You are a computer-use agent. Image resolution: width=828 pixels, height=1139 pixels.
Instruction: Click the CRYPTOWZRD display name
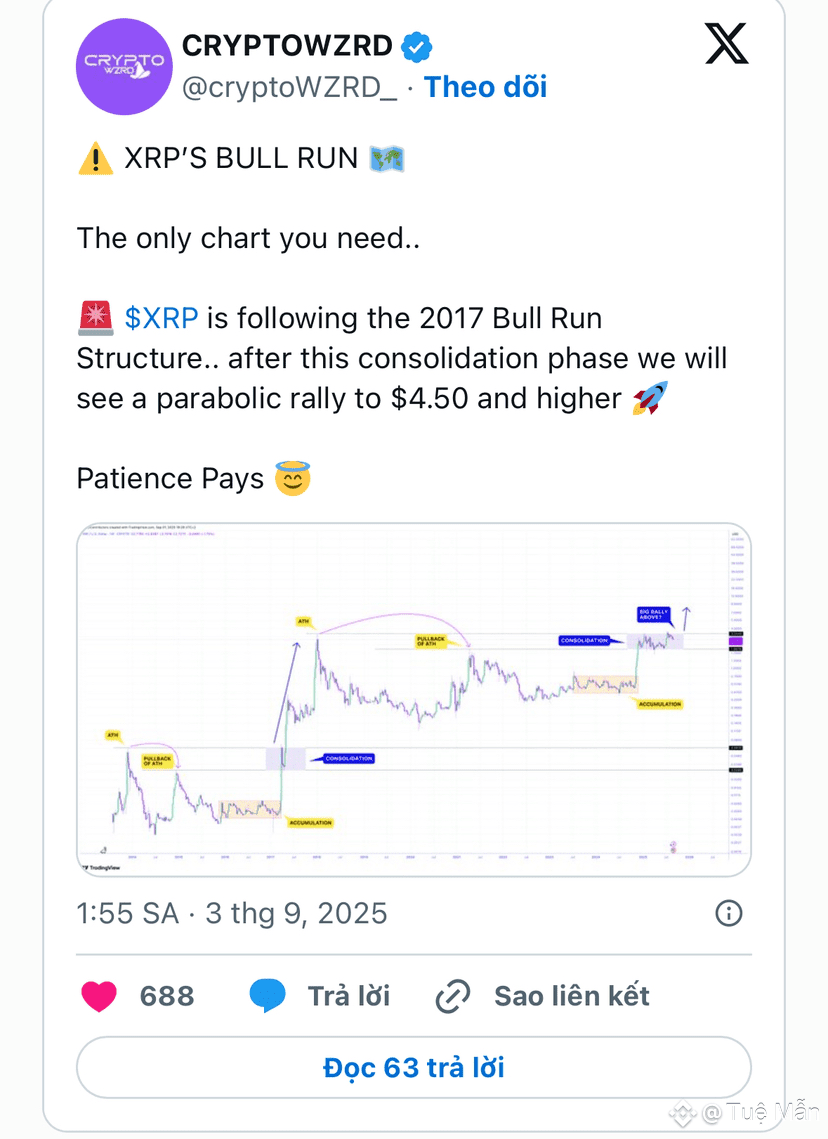pyautogui.click(x=287, y=46)
